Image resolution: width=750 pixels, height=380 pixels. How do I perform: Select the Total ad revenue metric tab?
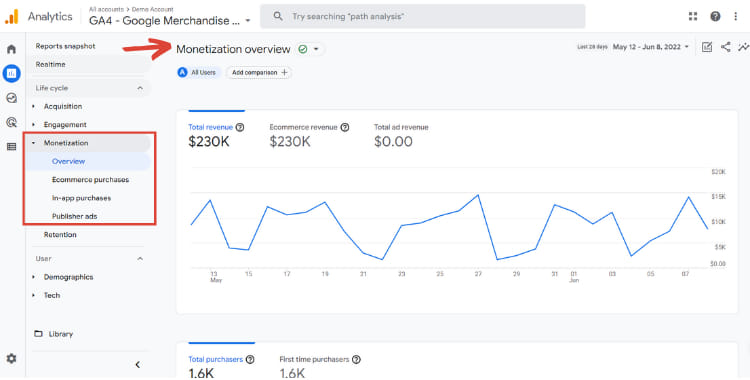(x=401, y=135)
